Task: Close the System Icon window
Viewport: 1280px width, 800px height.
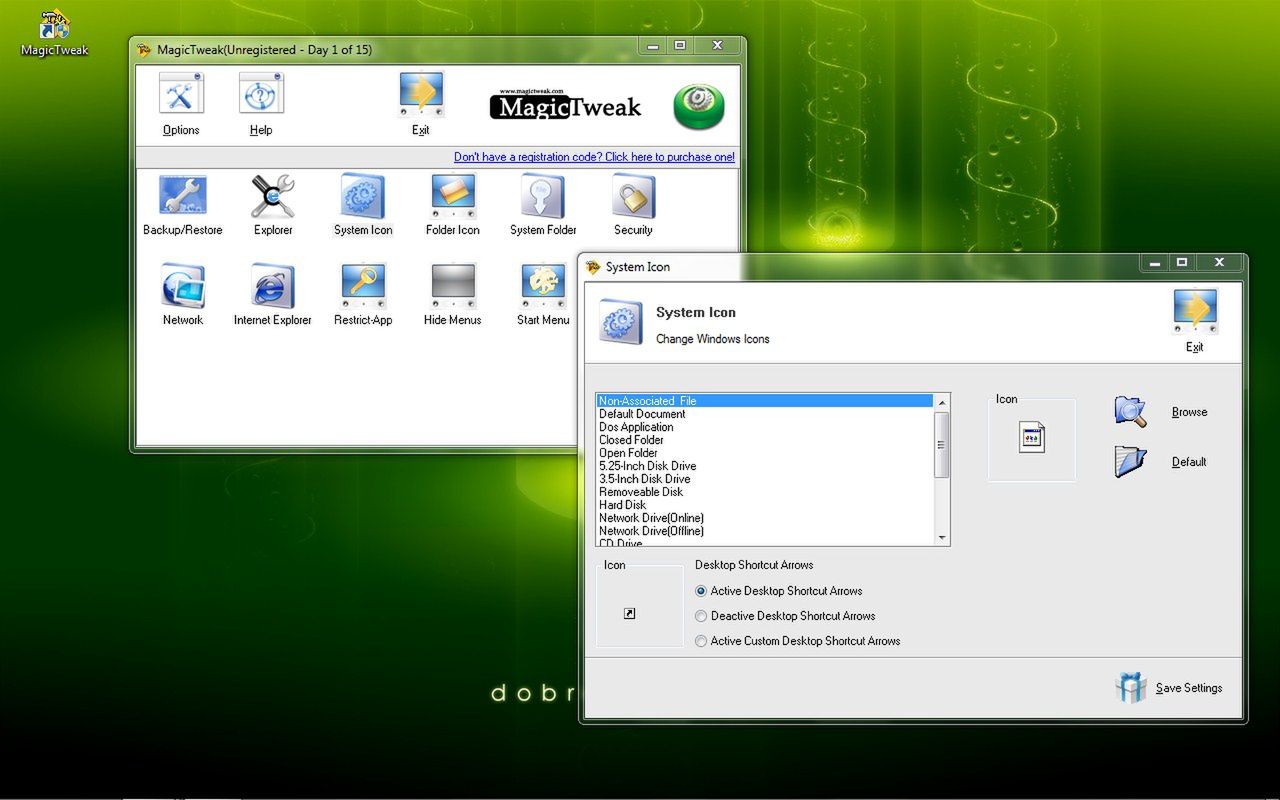Action: coord(1219,263)
